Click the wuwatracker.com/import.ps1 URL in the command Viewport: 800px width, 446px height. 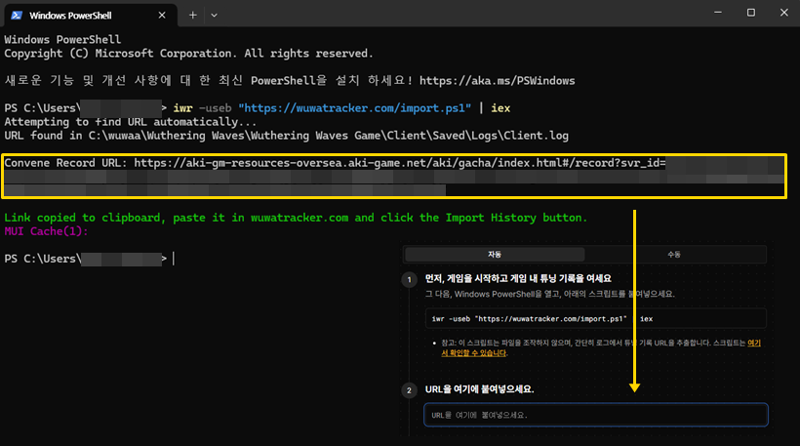[x=355, y=108]
